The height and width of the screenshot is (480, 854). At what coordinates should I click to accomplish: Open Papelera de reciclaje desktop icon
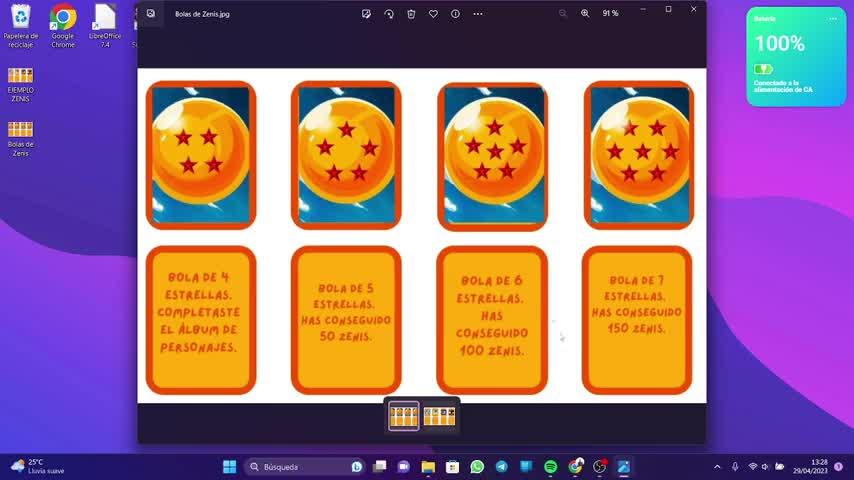pyautogui.click(x=21, y=26)
